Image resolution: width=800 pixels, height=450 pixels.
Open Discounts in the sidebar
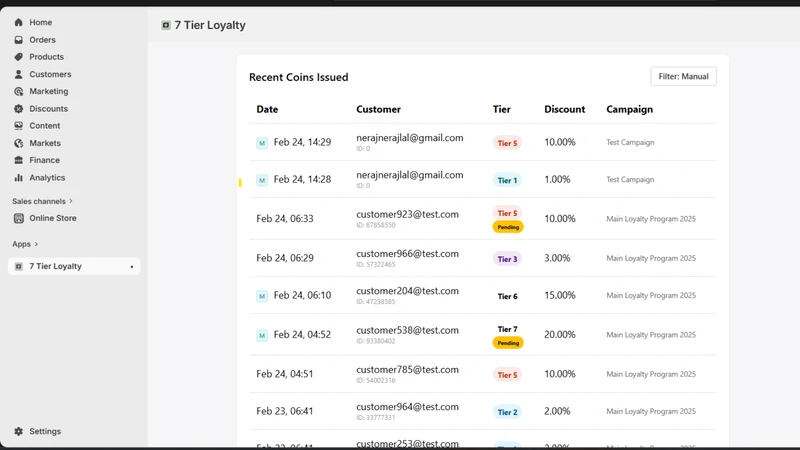pos(48,109)
